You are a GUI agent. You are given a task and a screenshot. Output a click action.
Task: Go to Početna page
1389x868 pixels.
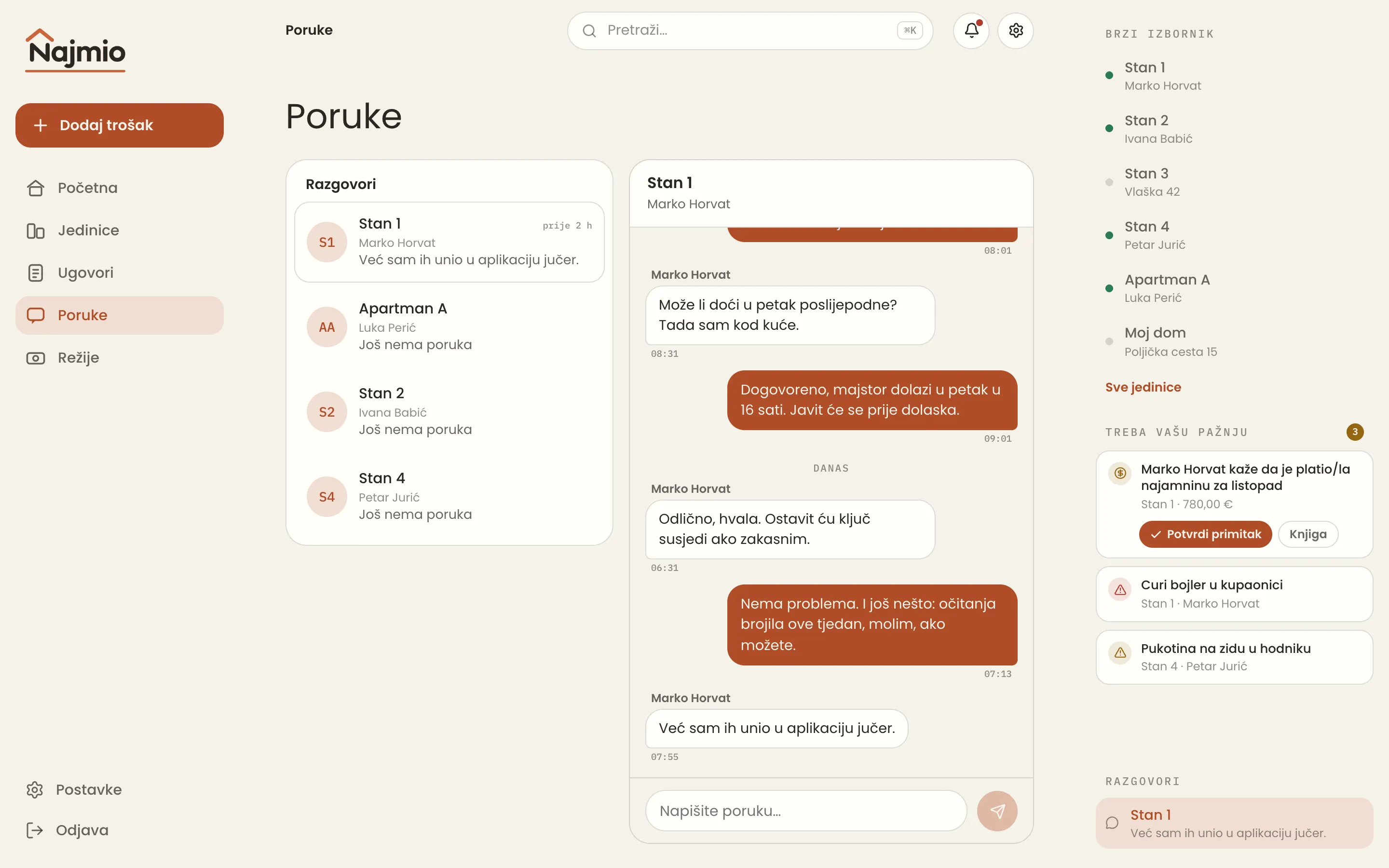[120, 188]
